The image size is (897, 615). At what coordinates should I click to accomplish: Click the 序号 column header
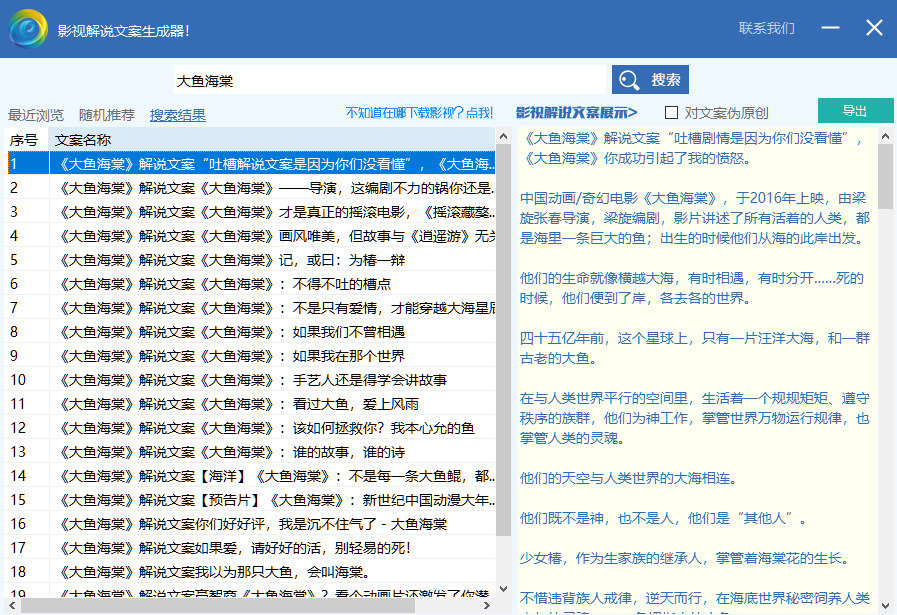pyautogui.click(x=26, y=140)
